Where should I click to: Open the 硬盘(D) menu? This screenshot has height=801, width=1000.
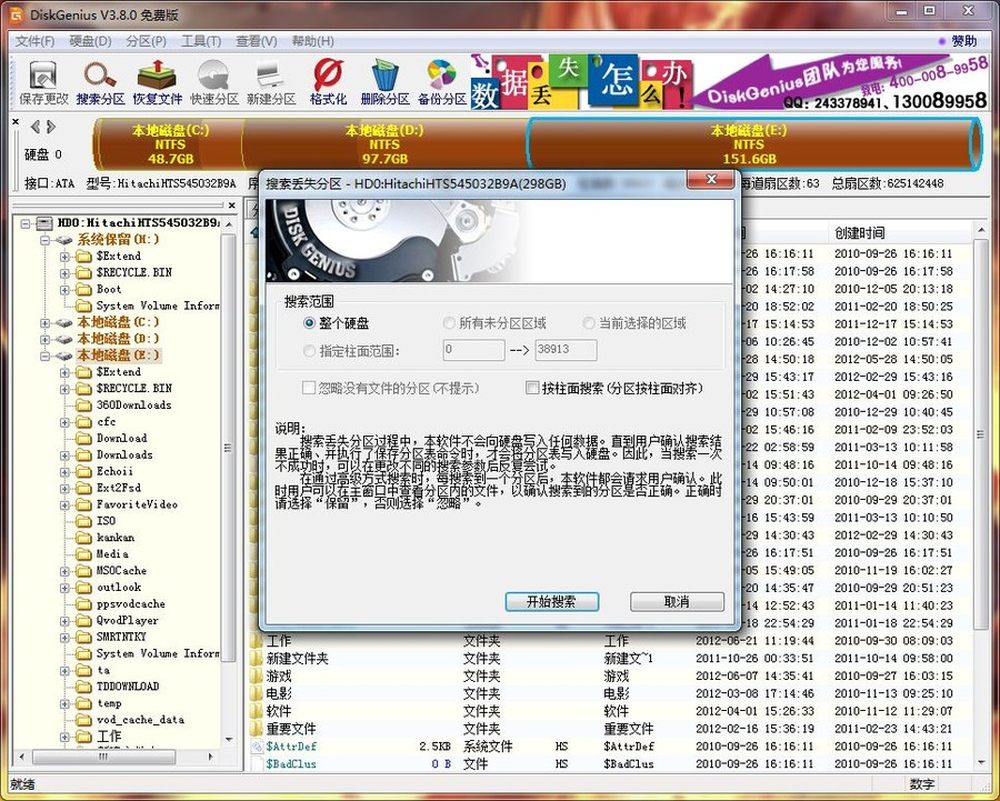tap(90, 41)
